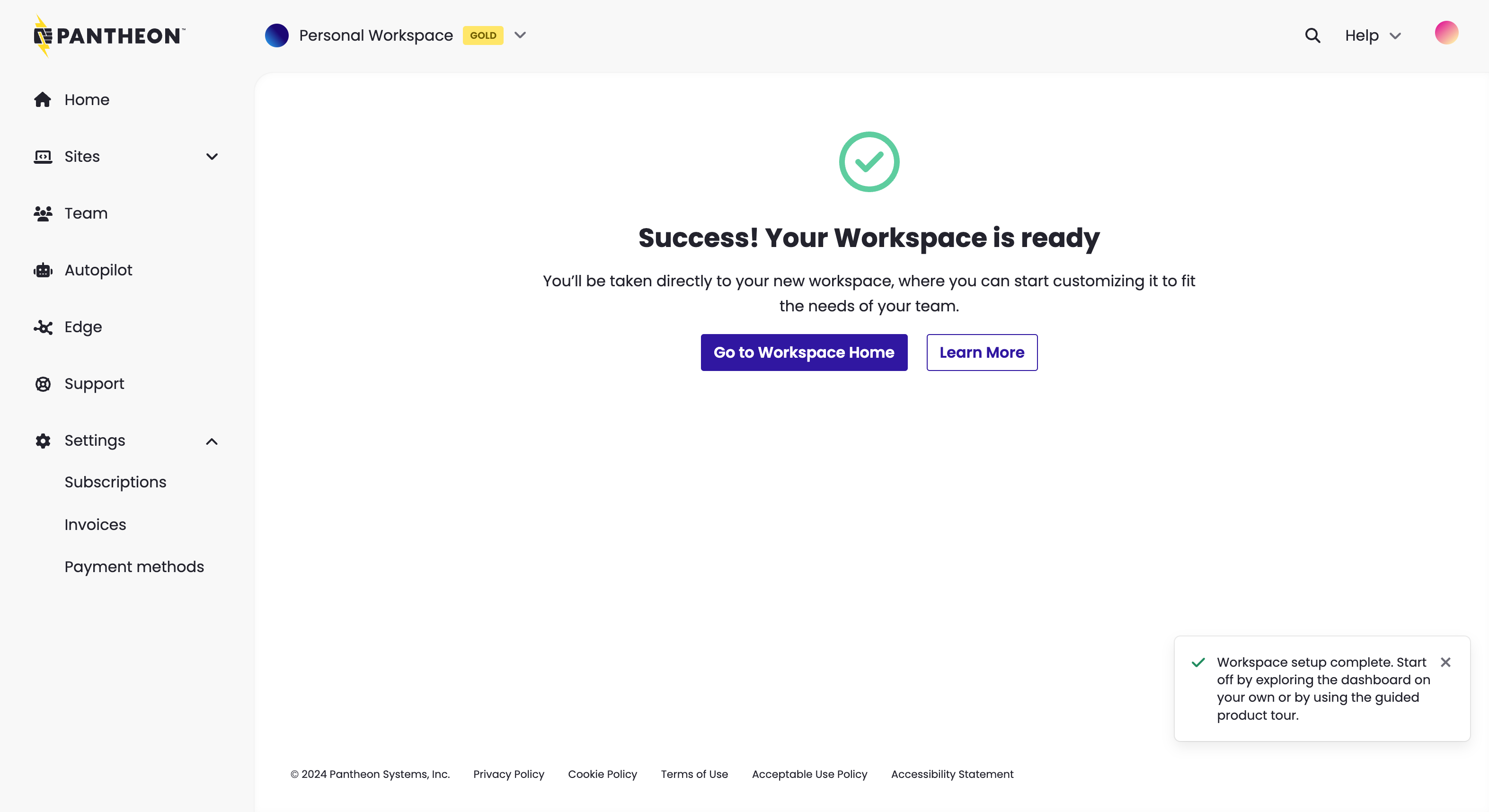Click the Edge network icon

[x=43, y=327]
